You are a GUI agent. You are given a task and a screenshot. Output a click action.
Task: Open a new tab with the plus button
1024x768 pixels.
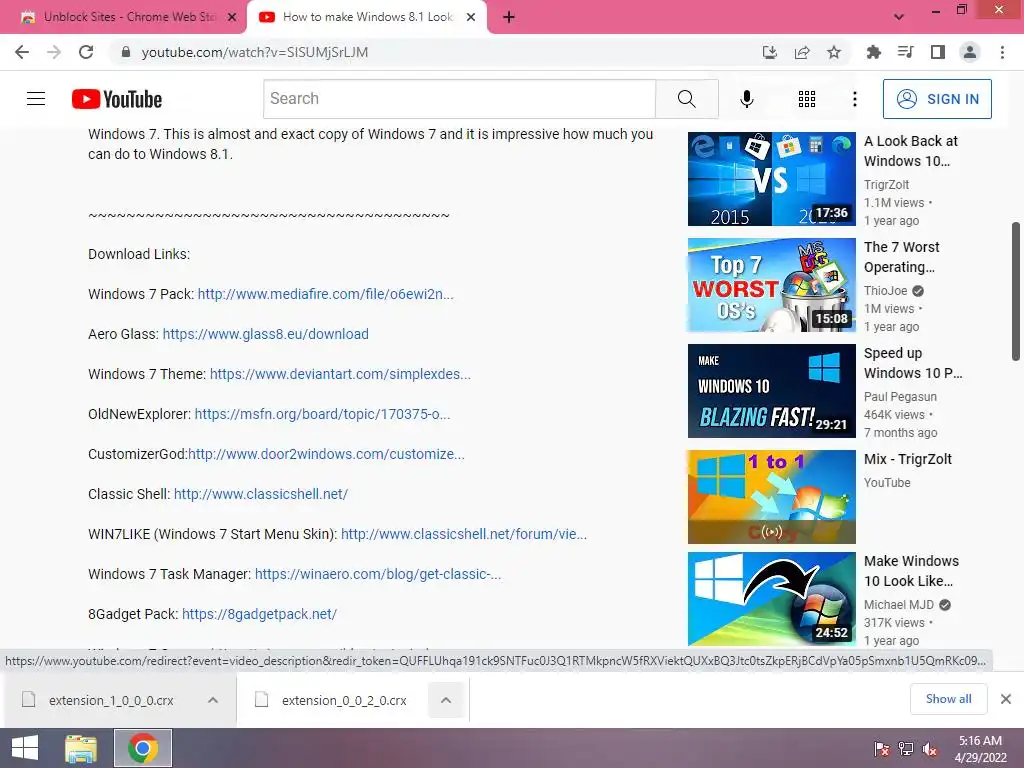click(x=509, y=17)
